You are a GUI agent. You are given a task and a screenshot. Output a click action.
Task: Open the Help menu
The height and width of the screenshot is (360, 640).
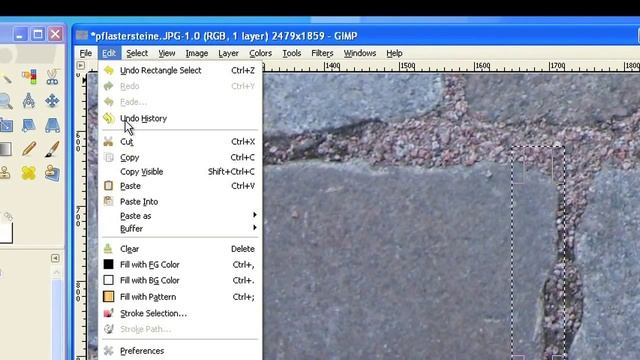394,53
